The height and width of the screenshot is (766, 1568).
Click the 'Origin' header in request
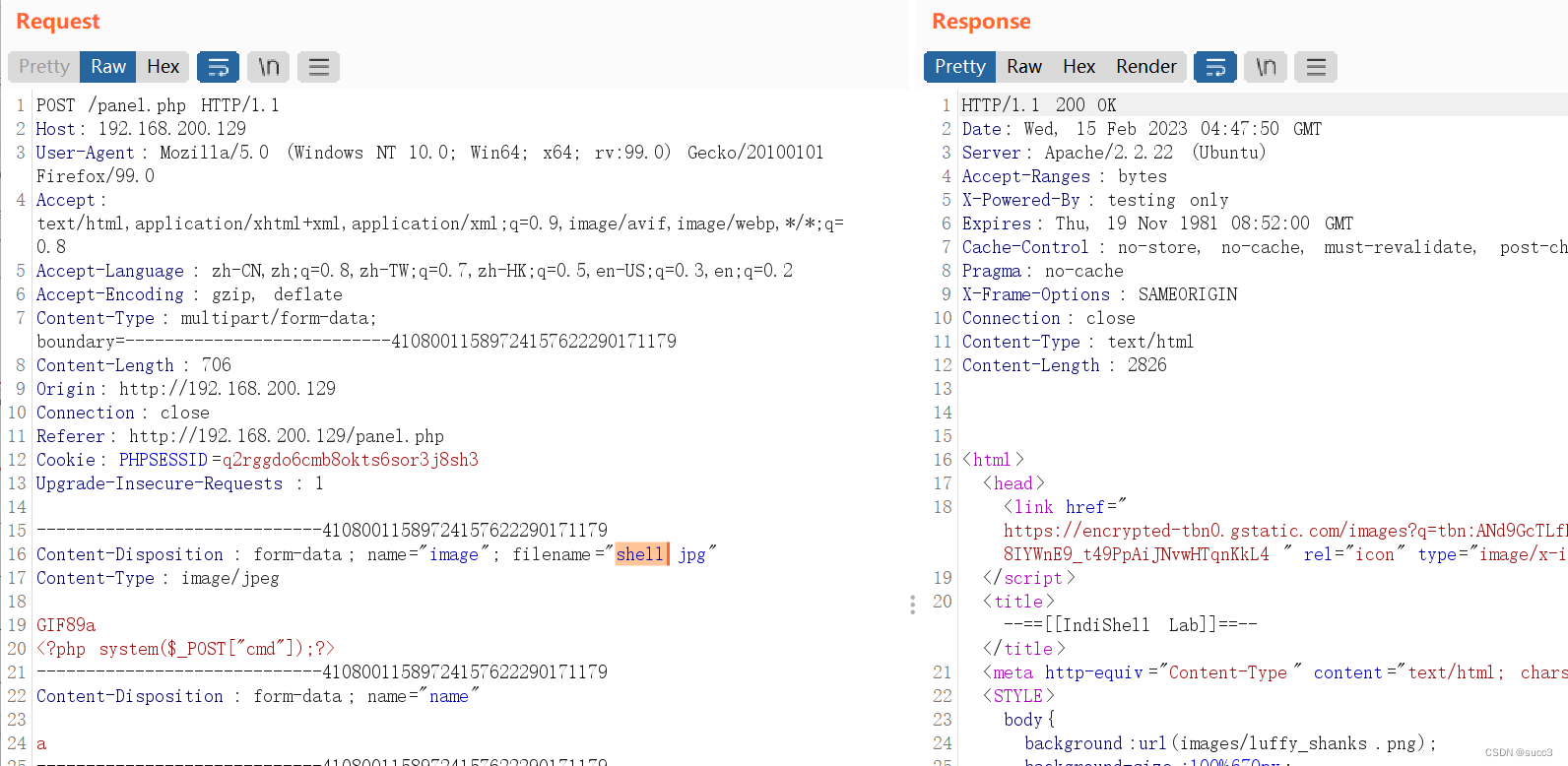(x=186, y=389)
